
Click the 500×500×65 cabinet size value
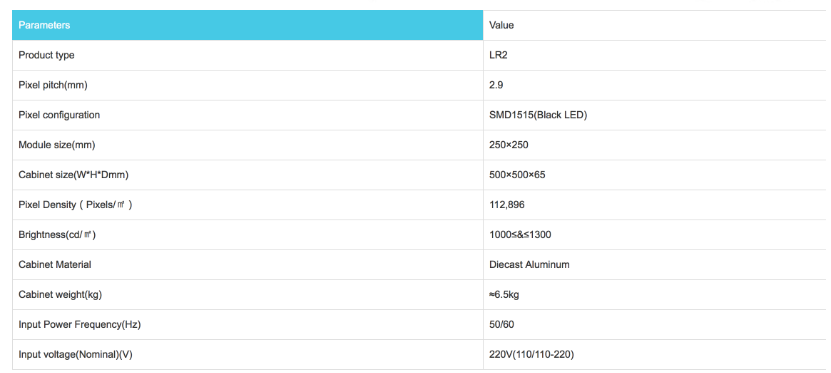(x=517, y=175)
